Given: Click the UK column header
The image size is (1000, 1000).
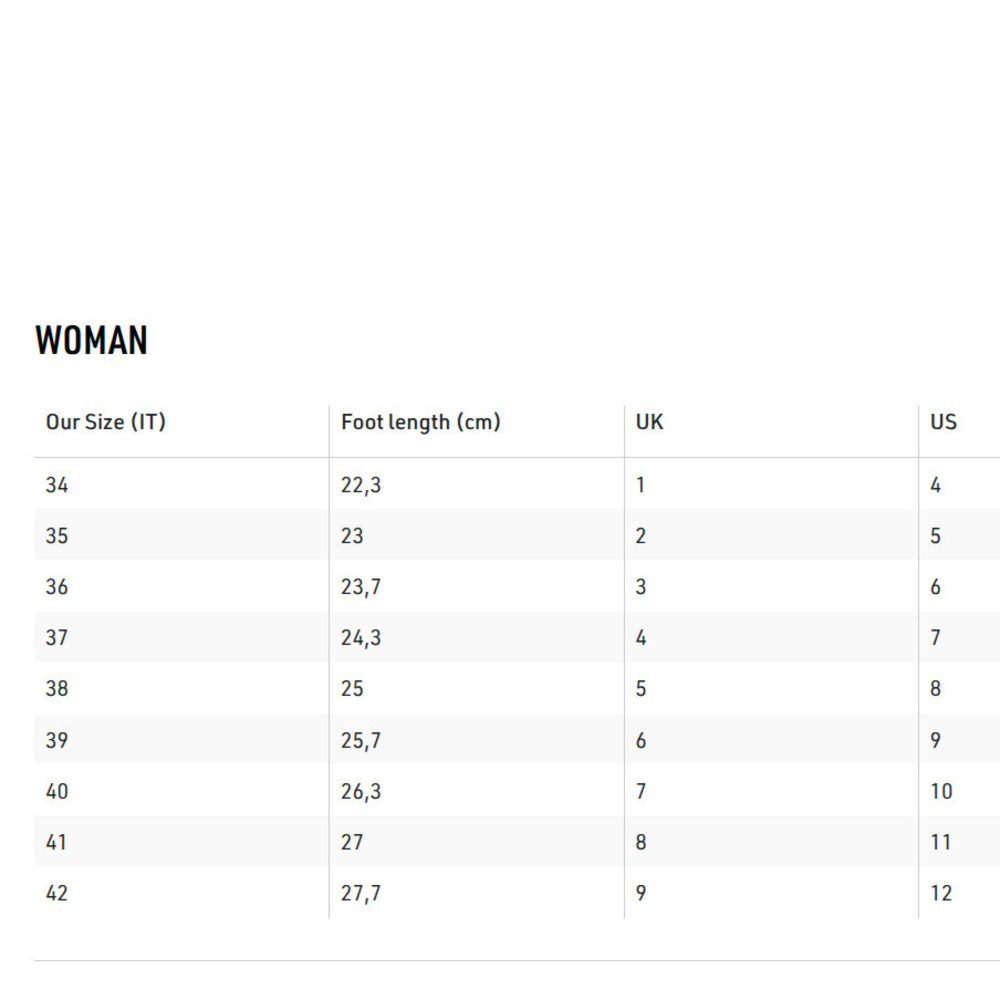Looking at the screenshot, I should (649, 422).
